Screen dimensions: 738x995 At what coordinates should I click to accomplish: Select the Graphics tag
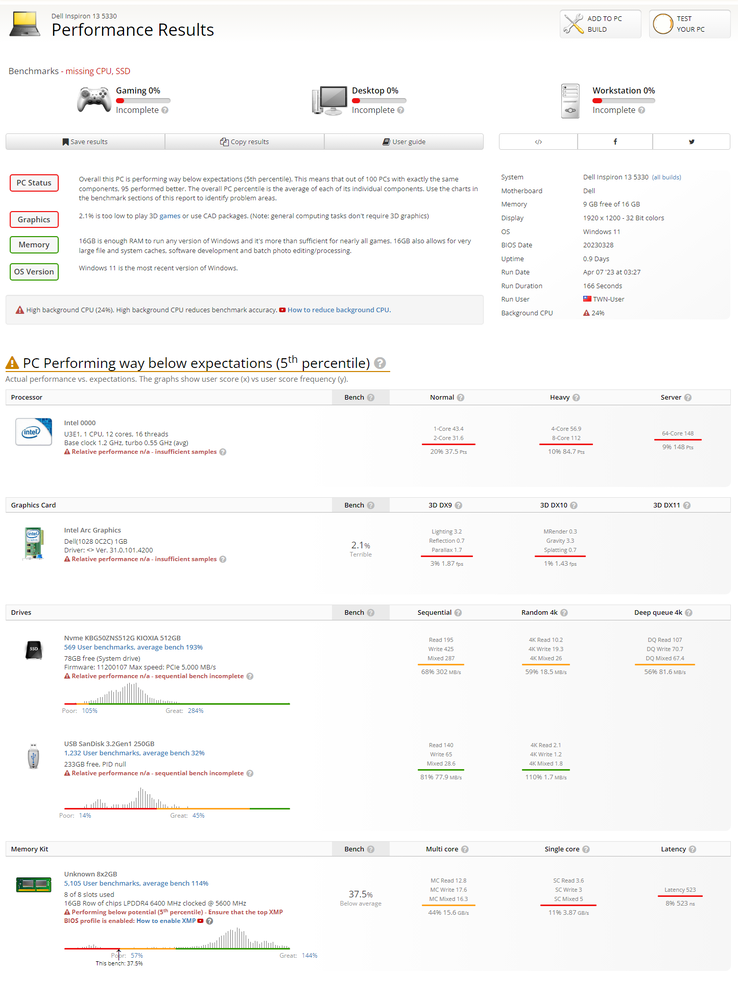34,220
